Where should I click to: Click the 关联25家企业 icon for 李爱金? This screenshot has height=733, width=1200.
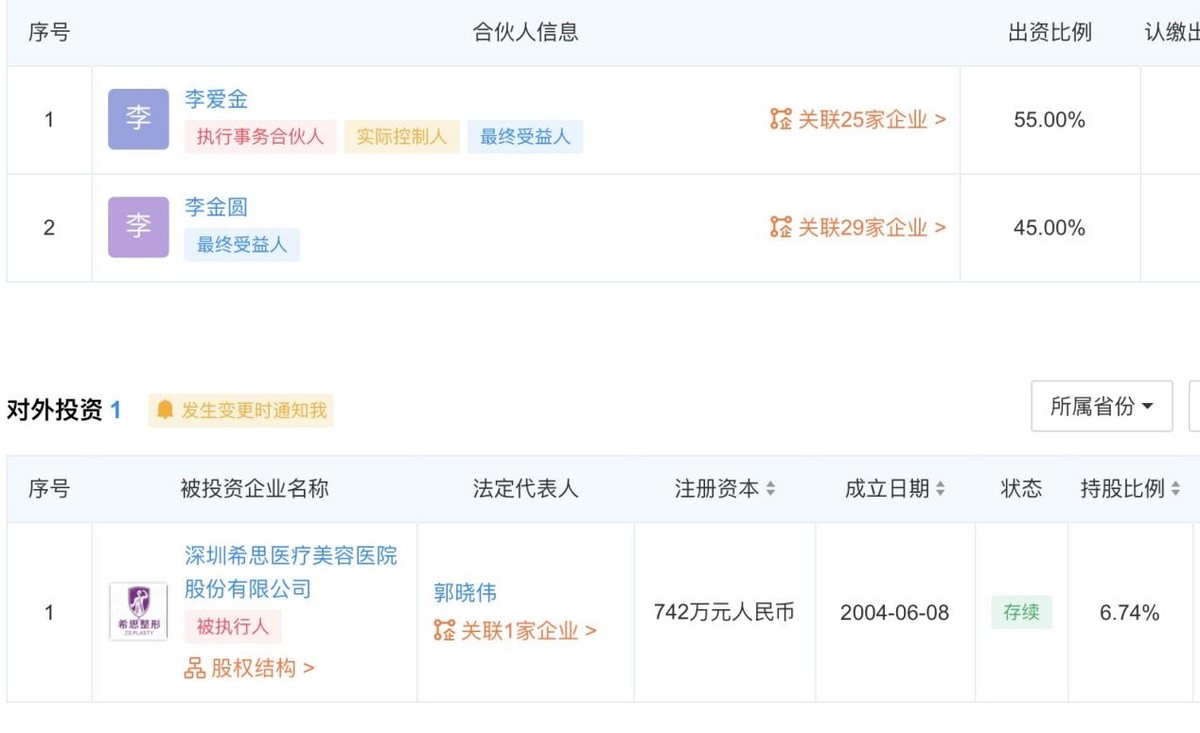coord(779,119)
